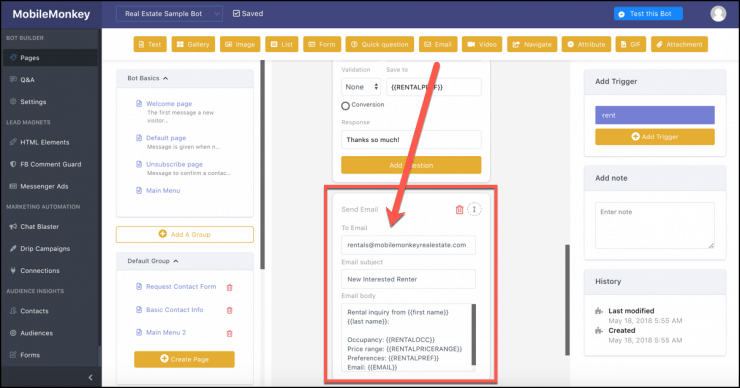Viewport: 740px width, 388px height.
Task: Select the rent trigger
Action: click(655, 115)
